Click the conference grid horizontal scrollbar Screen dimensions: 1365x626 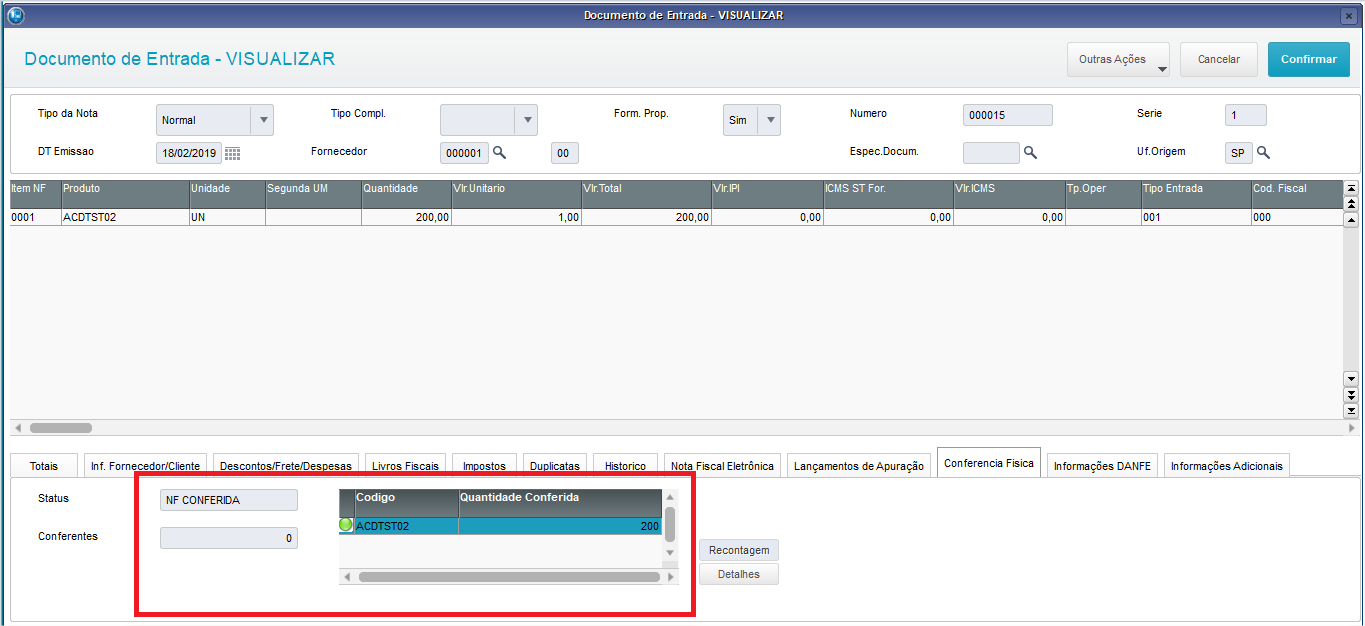pyautogui.click(x=509, y=577)
